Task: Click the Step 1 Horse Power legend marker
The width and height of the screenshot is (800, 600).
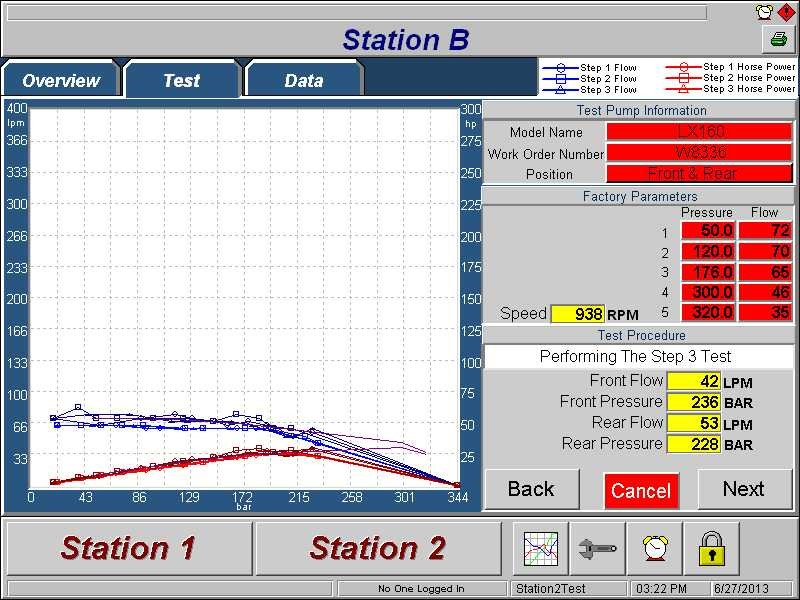Action: [684, 67]
